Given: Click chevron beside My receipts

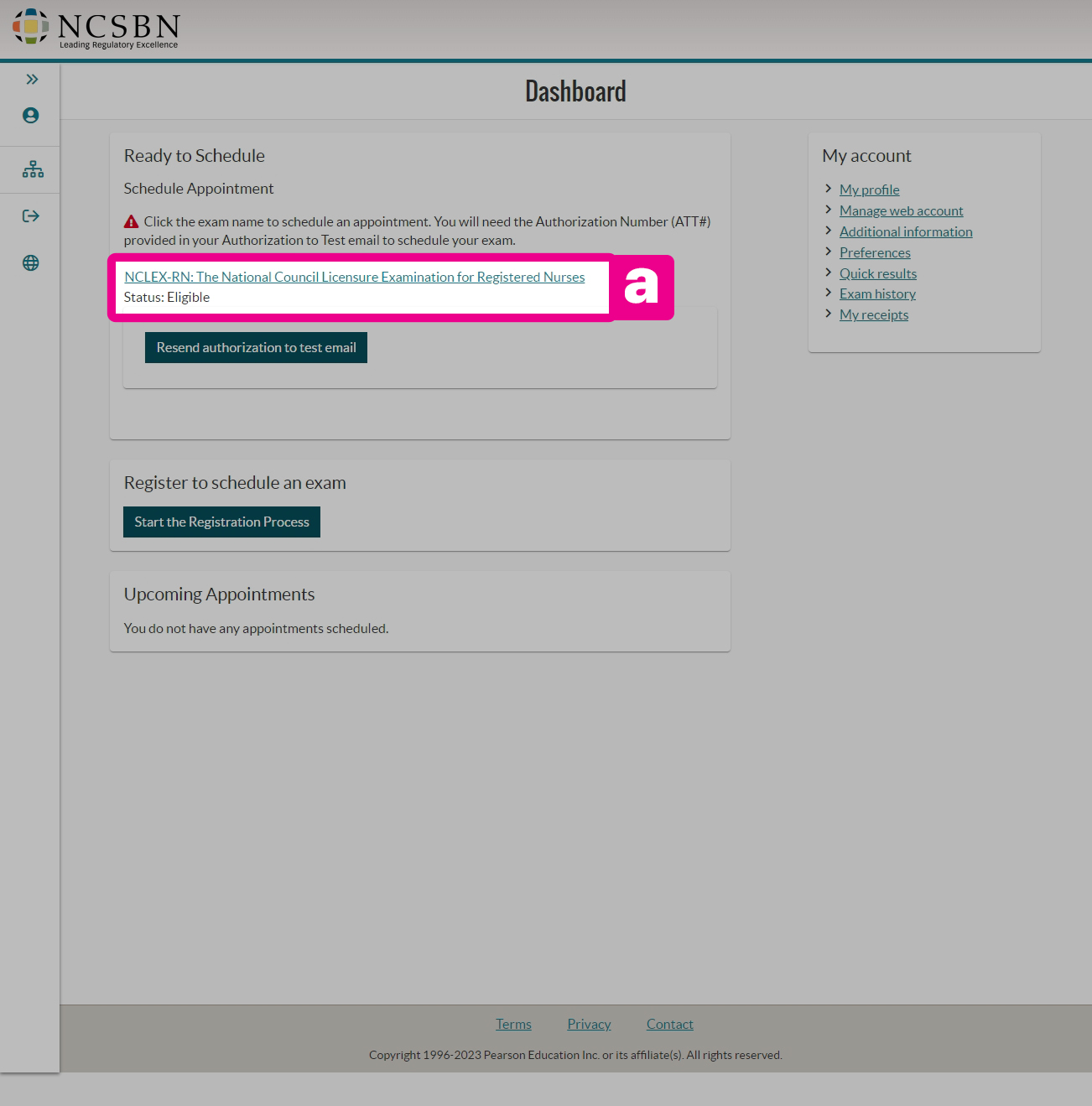Looking at the screenshot, I should tap(828, 314).
